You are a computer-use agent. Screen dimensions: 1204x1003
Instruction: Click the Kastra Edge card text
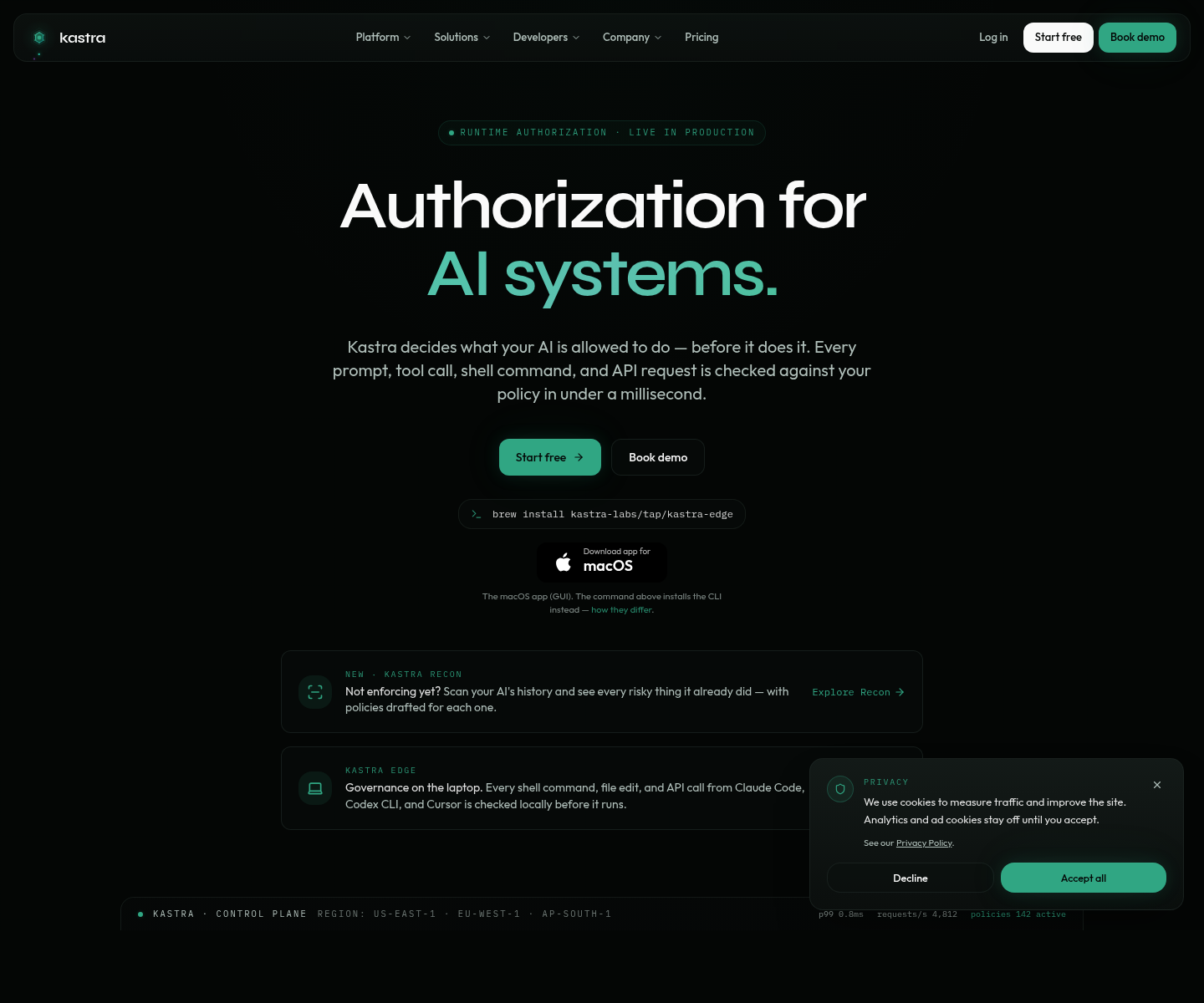[x=575, y=796]
